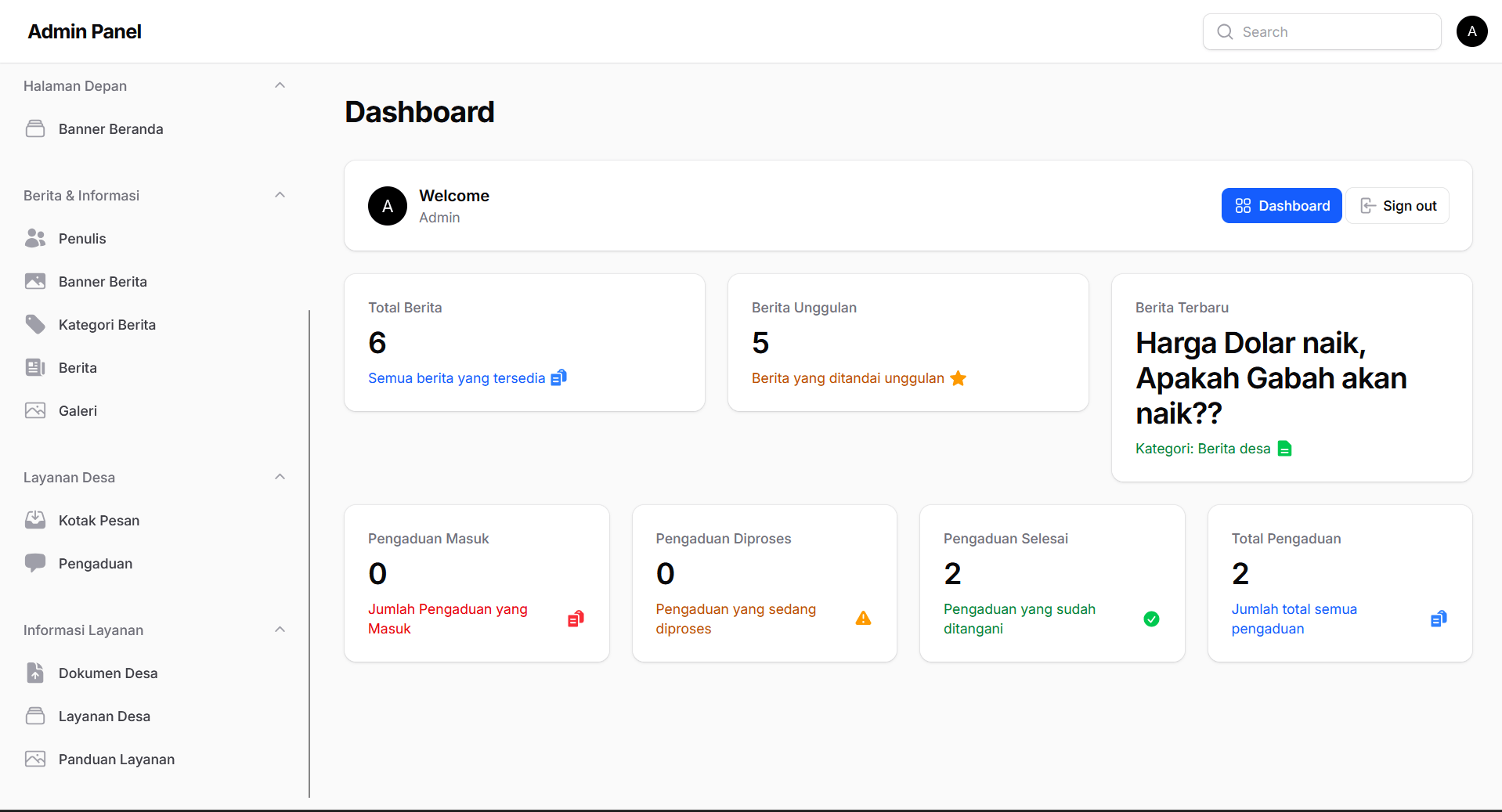Click the Dokumen Desa file icon
This screenshot has height=812, width=1502.
[35, 673]
